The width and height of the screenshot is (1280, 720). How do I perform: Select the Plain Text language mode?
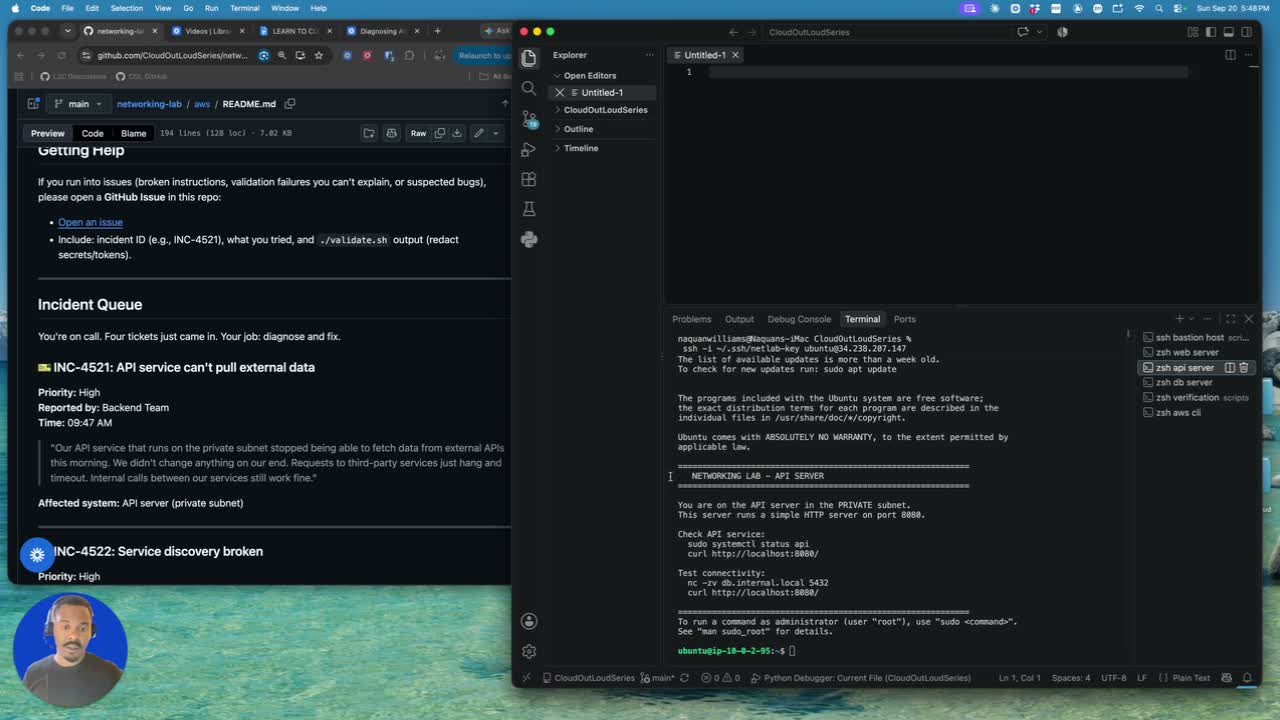pos(1191,678)
